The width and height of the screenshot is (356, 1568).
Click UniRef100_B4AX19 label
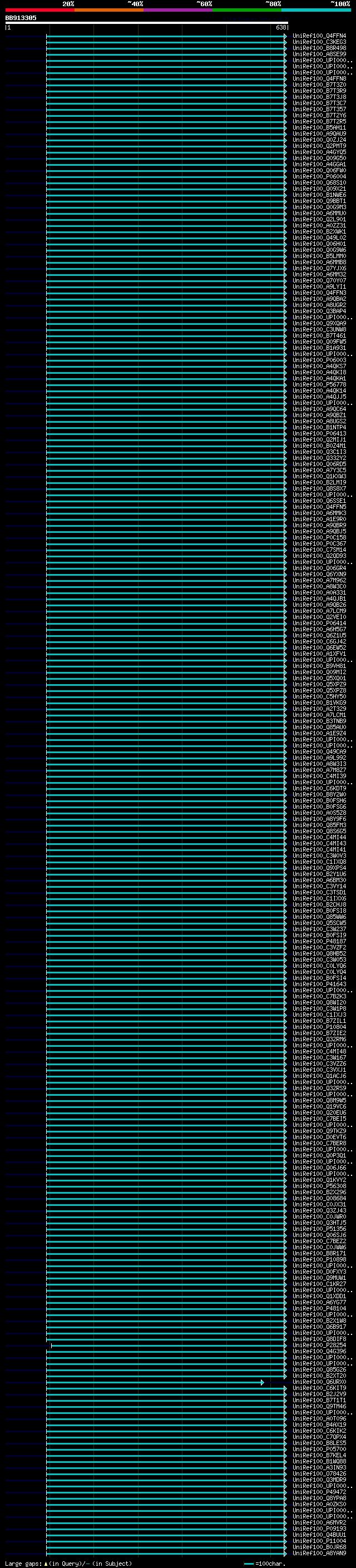point(319,1424)
